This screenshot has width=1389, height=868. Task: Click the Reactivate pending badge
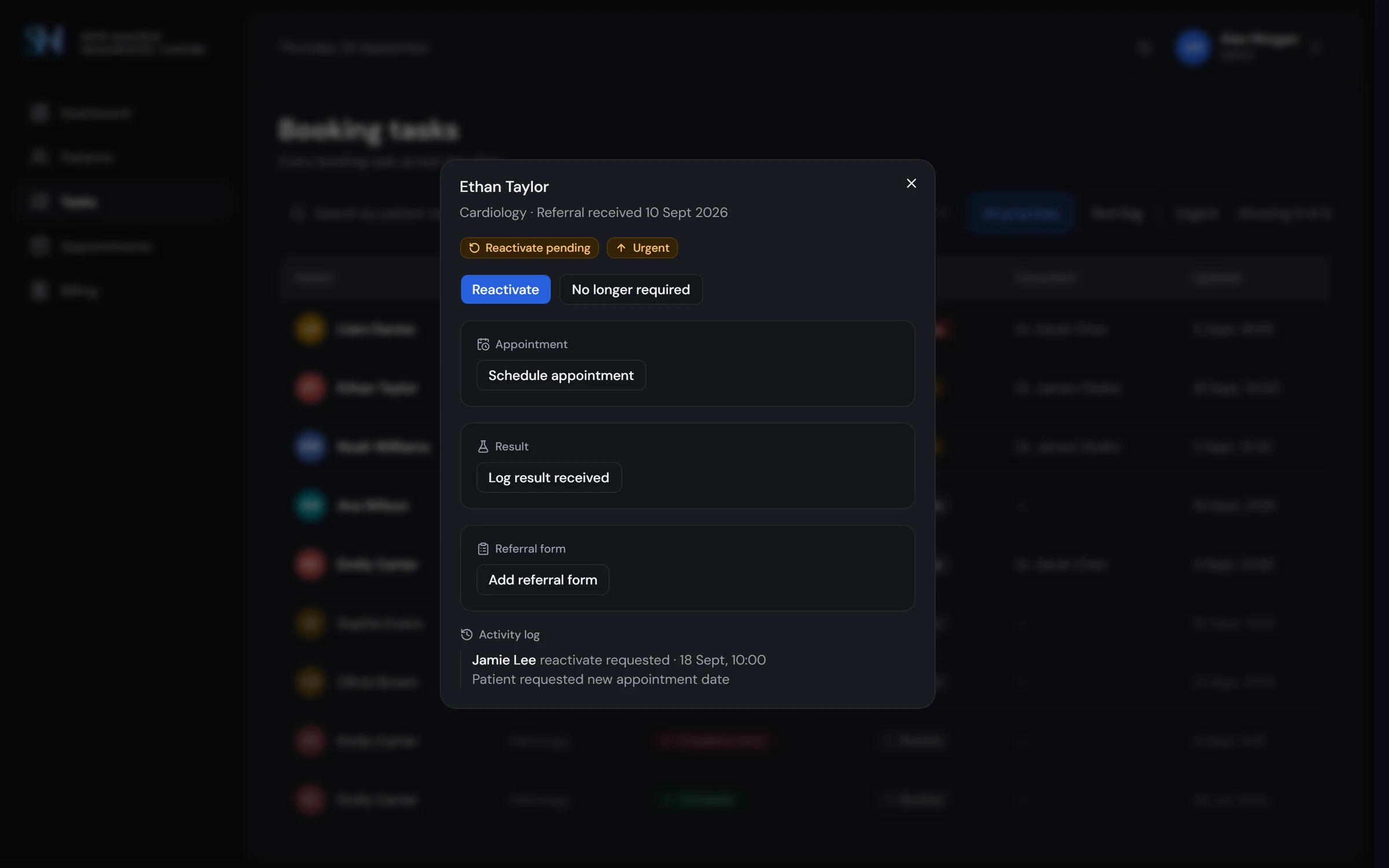(x=529, y=248)
